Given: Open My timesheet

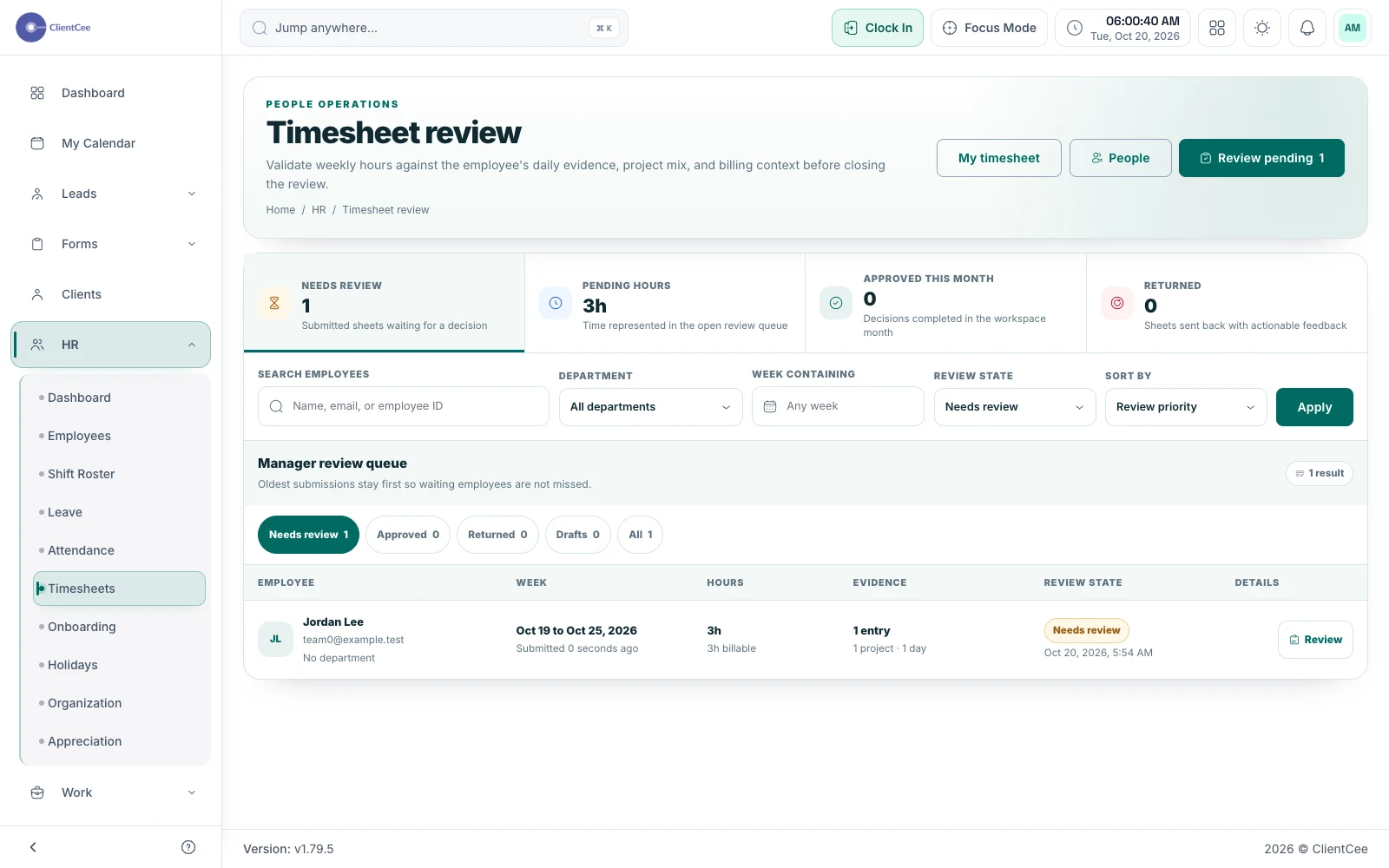Looking at the screenshot, I should pyautogui.click(x=998, y=158).
